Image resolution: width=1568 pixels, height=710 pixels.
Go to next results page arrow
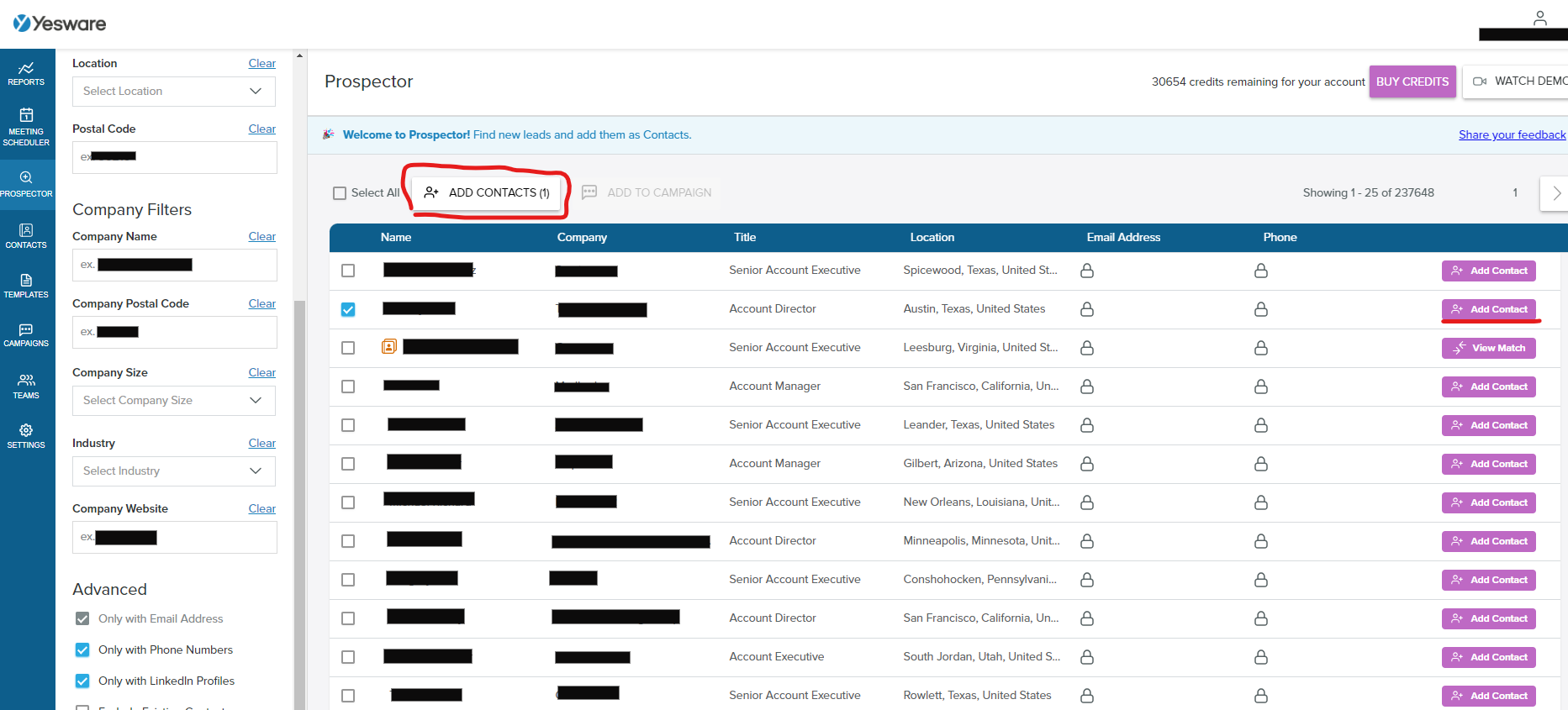click(x=1555, y=193)
